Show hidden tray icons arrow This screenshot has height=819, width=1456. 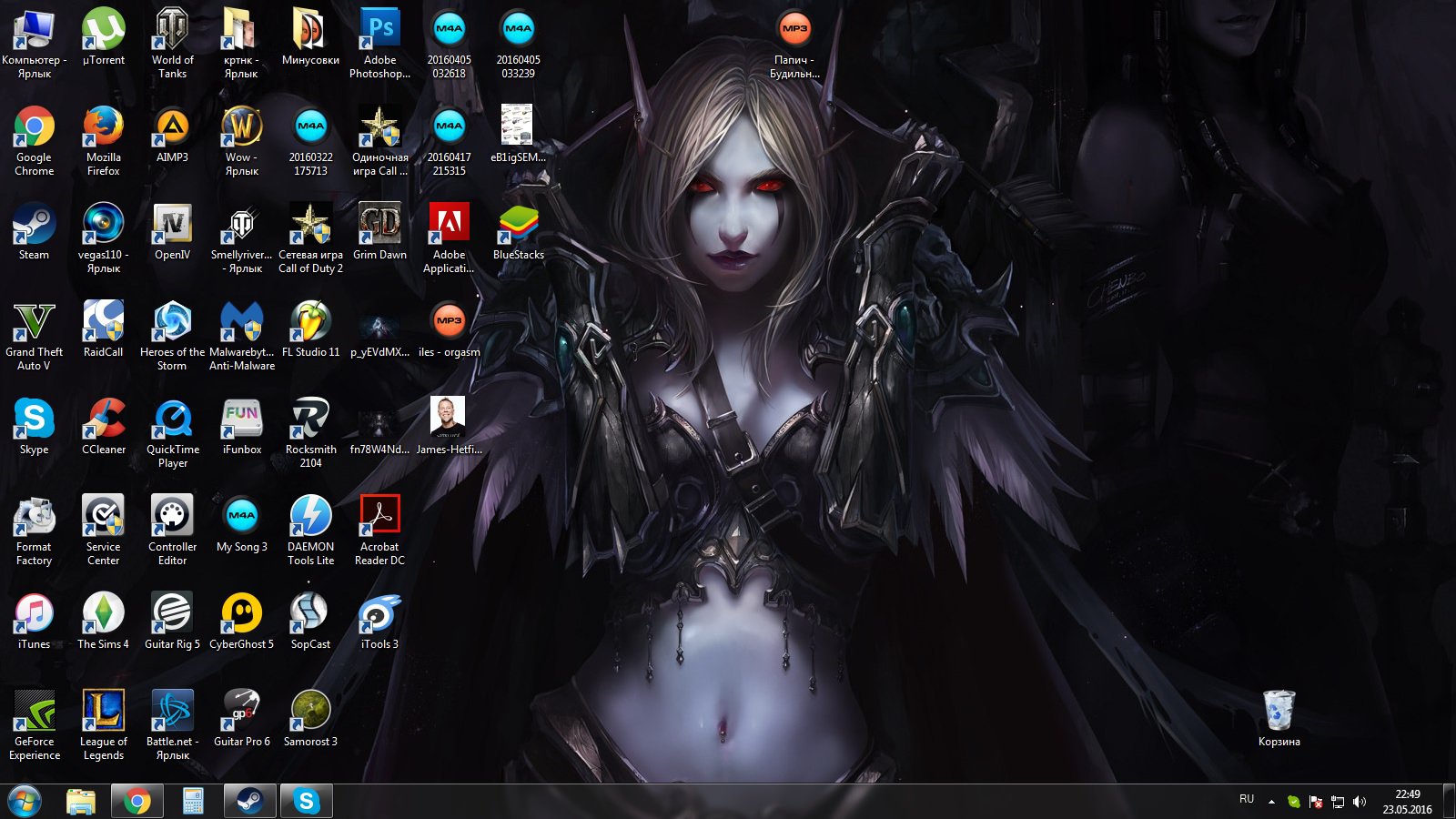(1271, 802)
